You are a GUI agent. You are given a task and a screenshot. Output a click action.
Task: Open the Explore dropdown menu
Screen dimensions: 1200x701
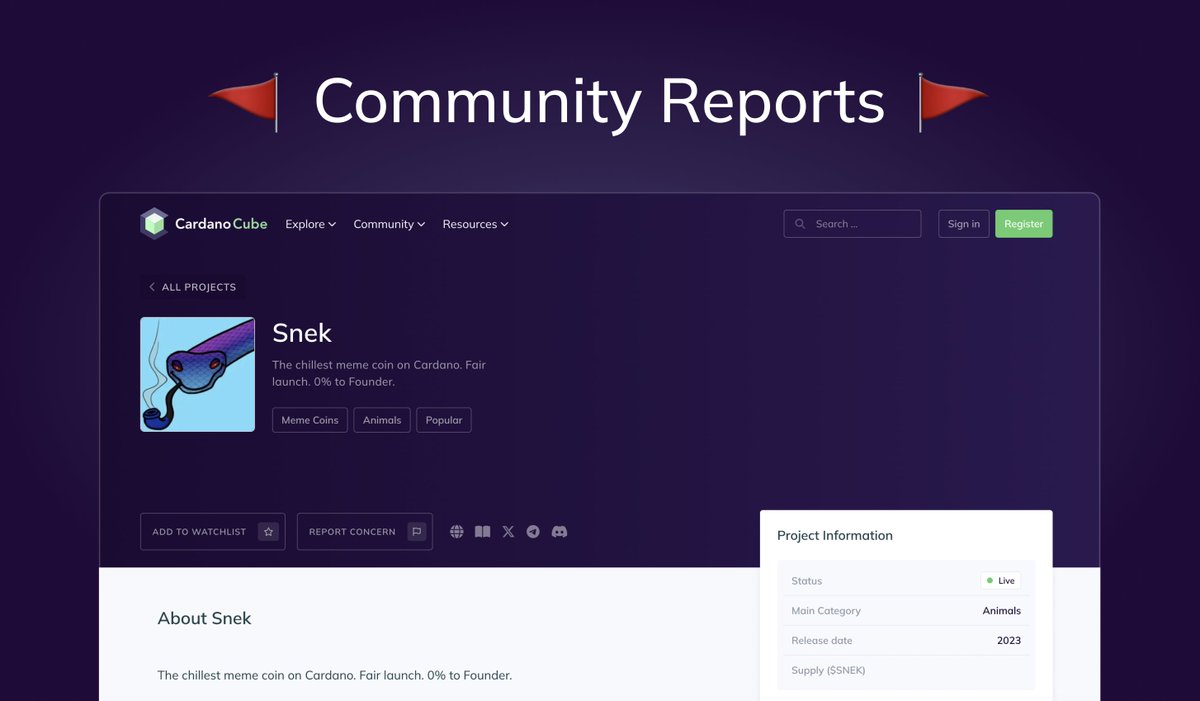[x=310, y=224]
